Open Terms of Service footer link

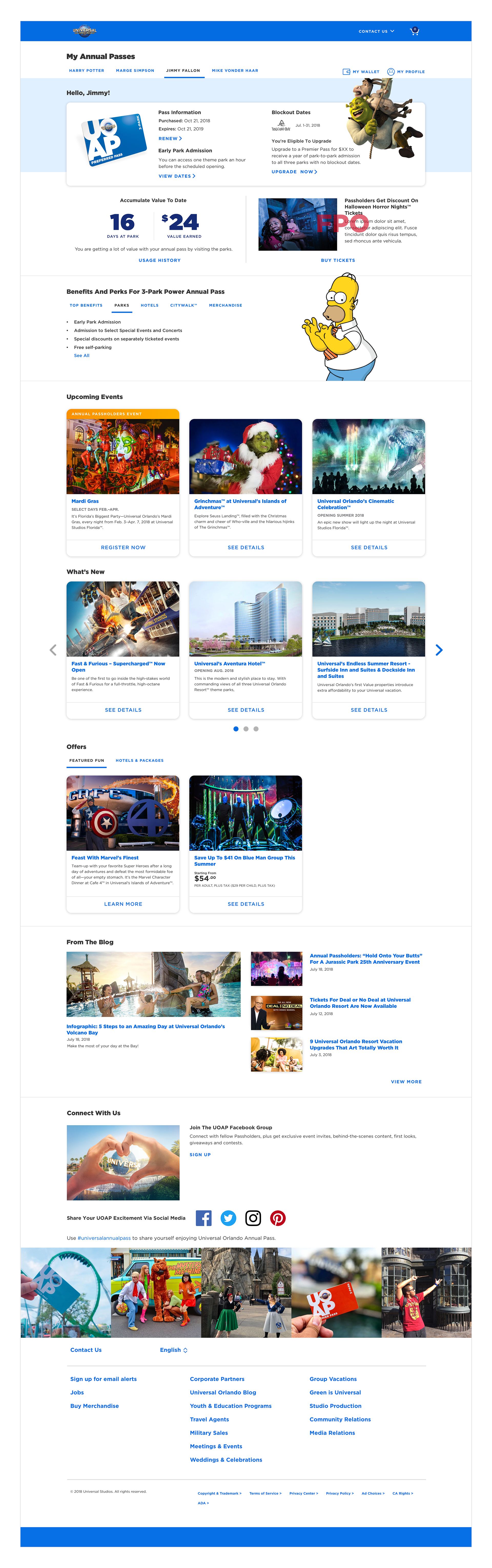[x=265, y=1493]
